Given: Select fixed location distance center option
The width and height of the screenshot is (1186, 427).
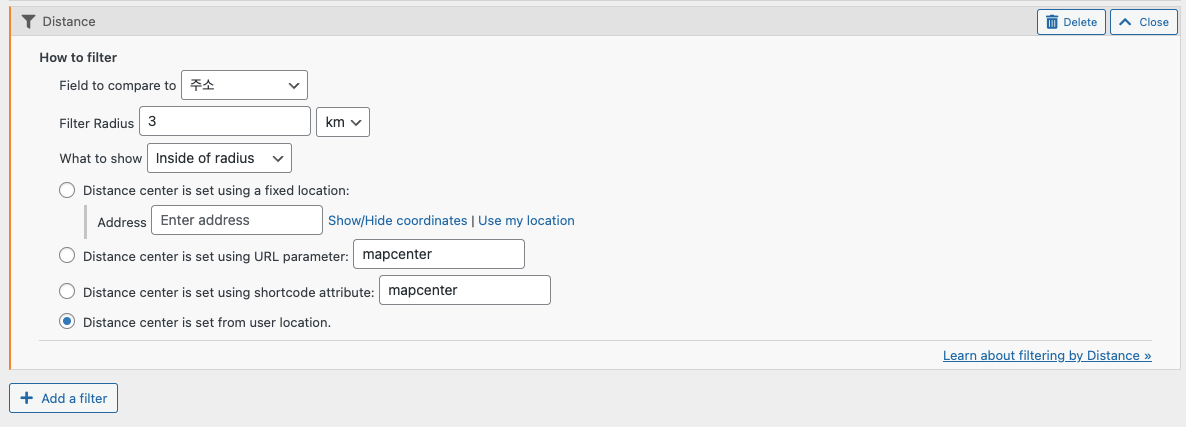Looking at the screenshot, I should tap(67, 190).
